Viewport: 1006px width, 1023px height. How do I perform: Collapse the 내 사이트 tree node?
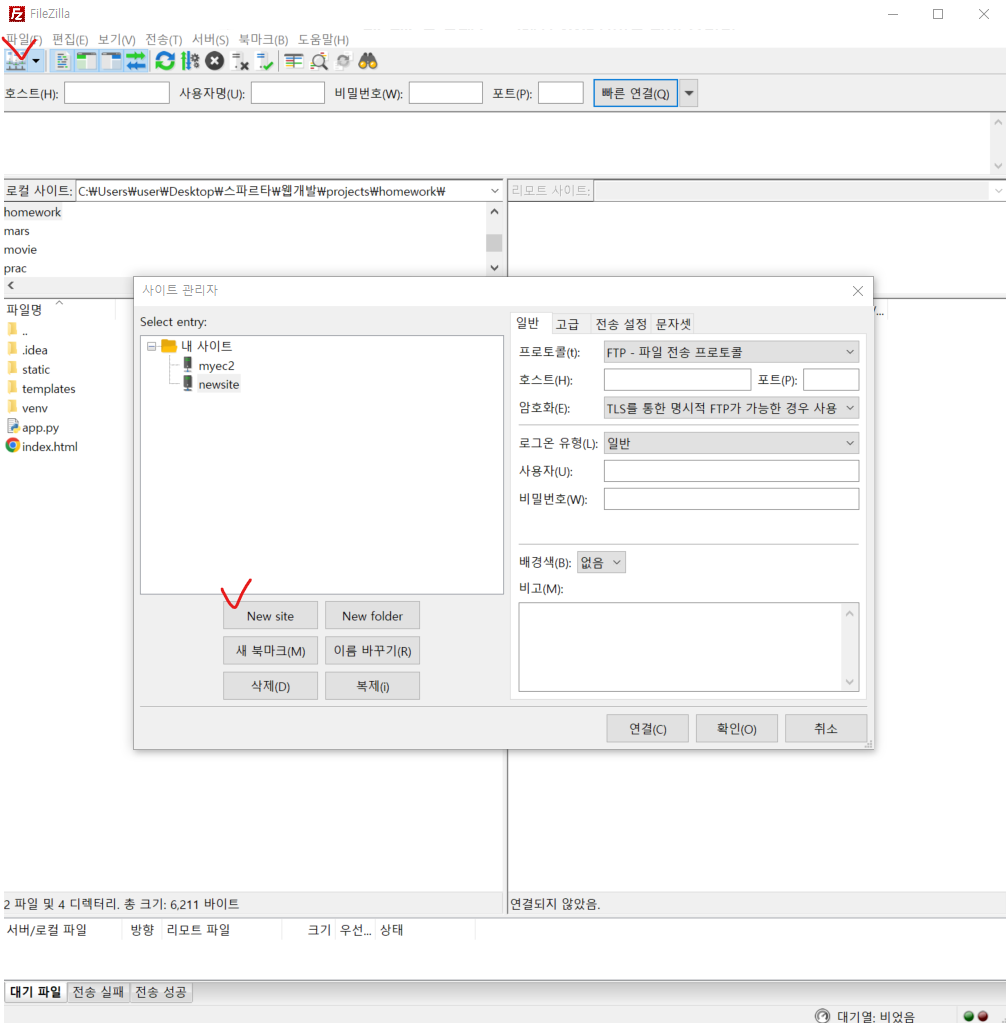pos(151,346)
